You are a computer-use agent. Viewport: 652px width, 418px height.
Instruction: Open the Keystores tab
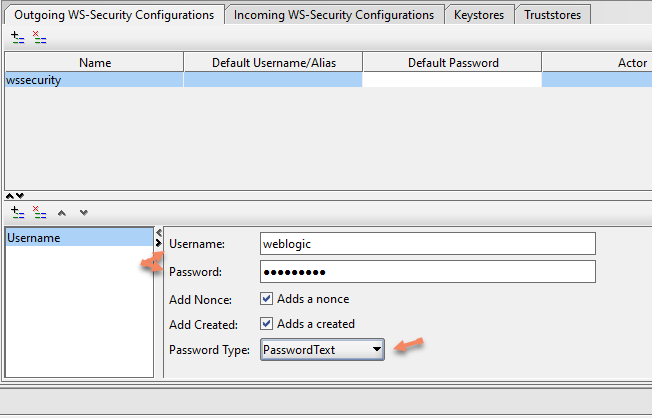coord(480,15)
